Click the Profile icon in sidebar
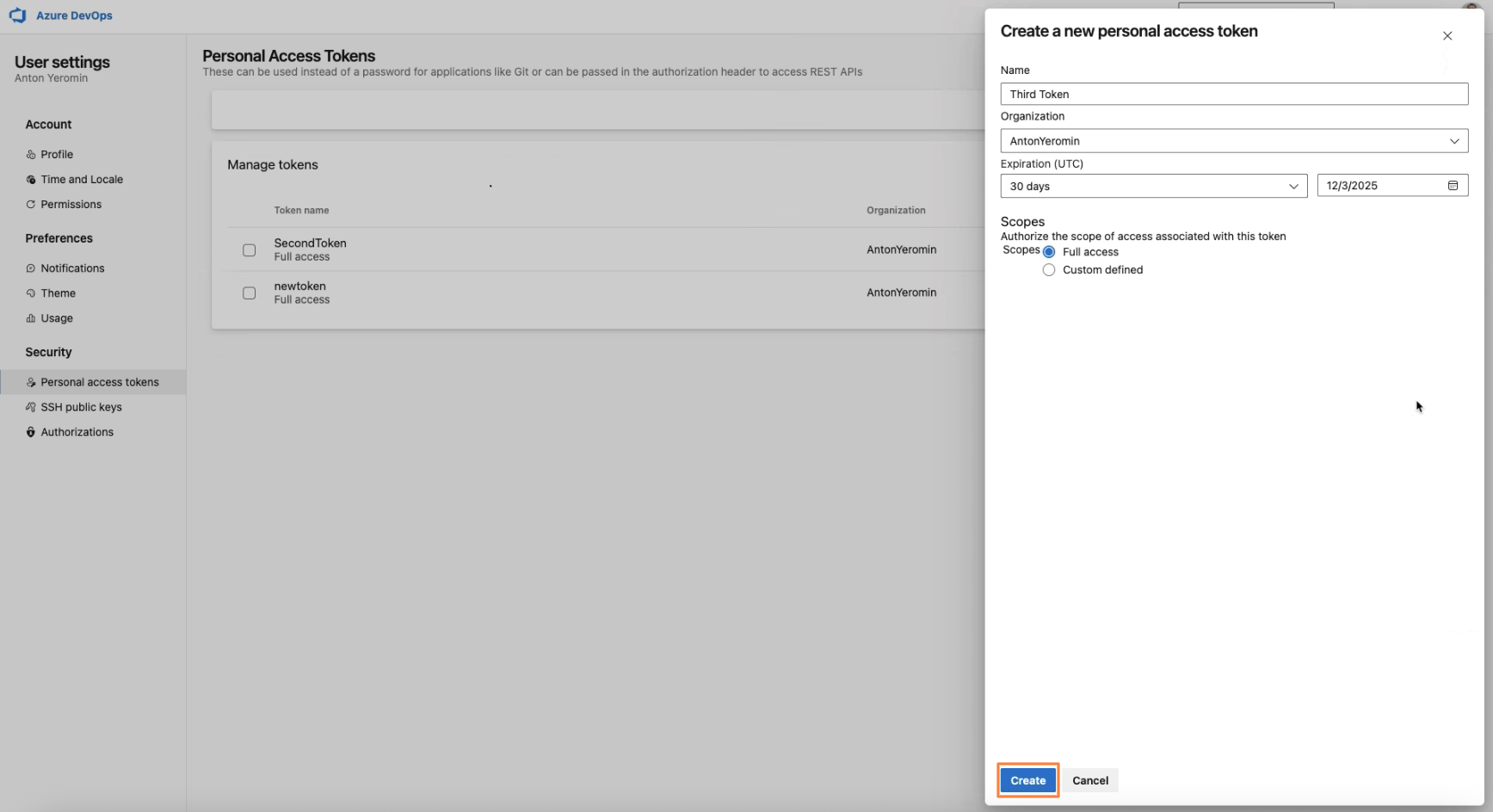The image size is (1493, 812). [x=31, y=155]
